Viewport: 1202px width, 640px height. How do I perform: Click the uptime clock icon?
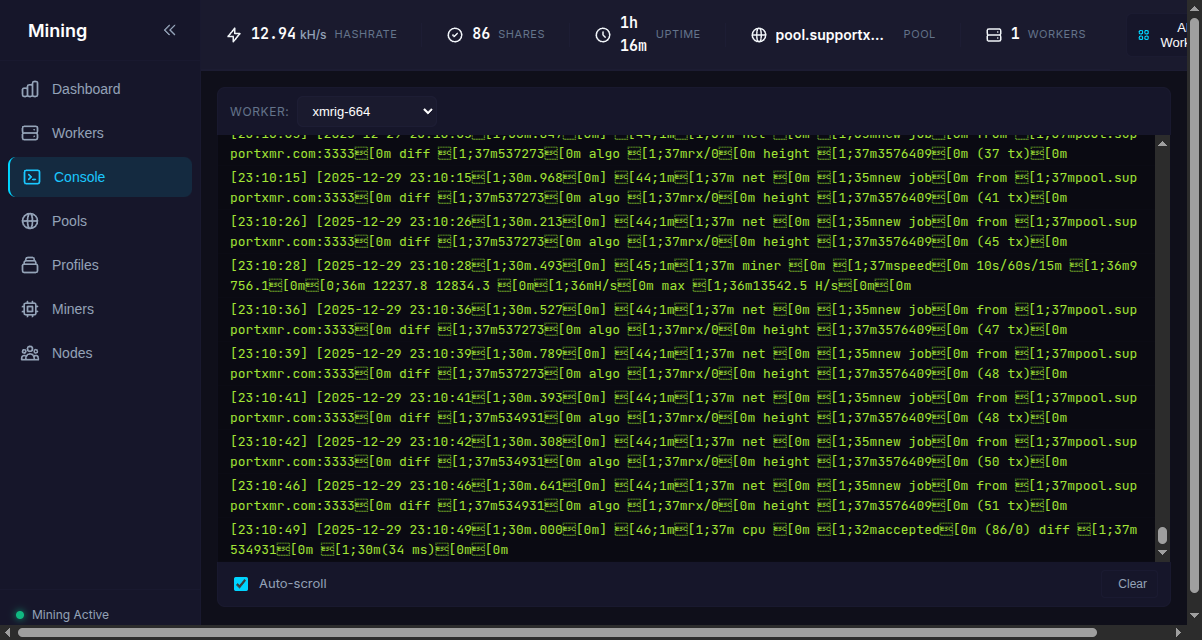point(602,35)
